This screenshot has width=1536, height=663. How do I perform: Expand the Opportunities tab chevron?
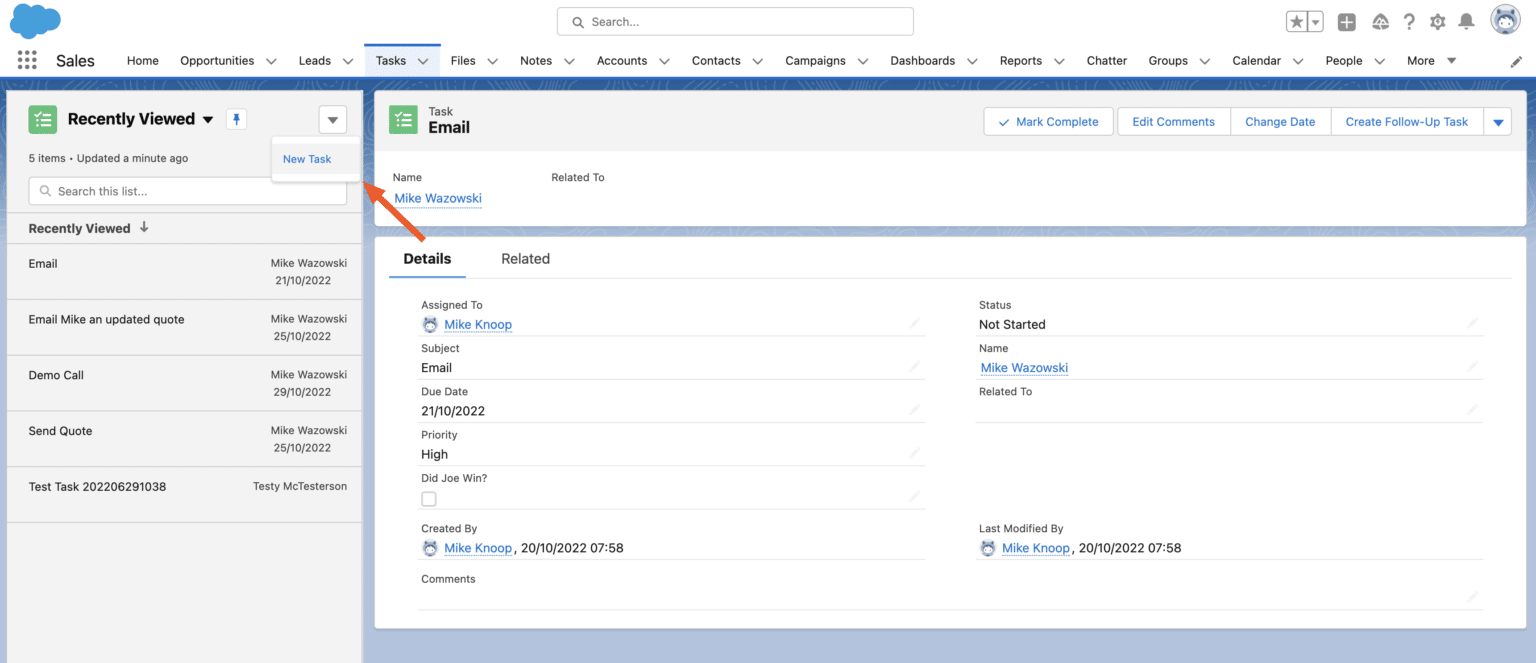click(271, 60)
